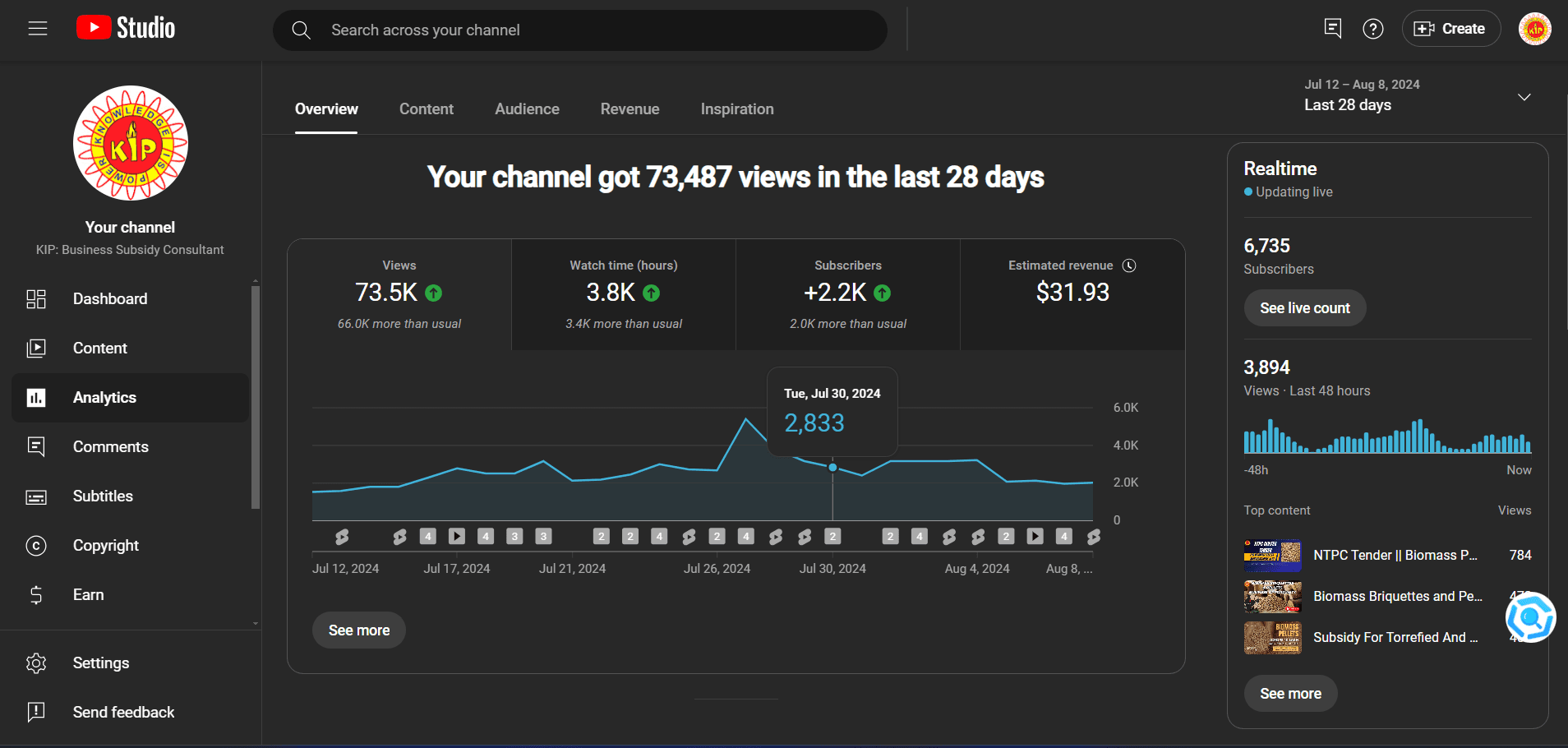Click the '6,735' subscribers count
The height and width of the screenshot is (748, 1568).
1267,246
